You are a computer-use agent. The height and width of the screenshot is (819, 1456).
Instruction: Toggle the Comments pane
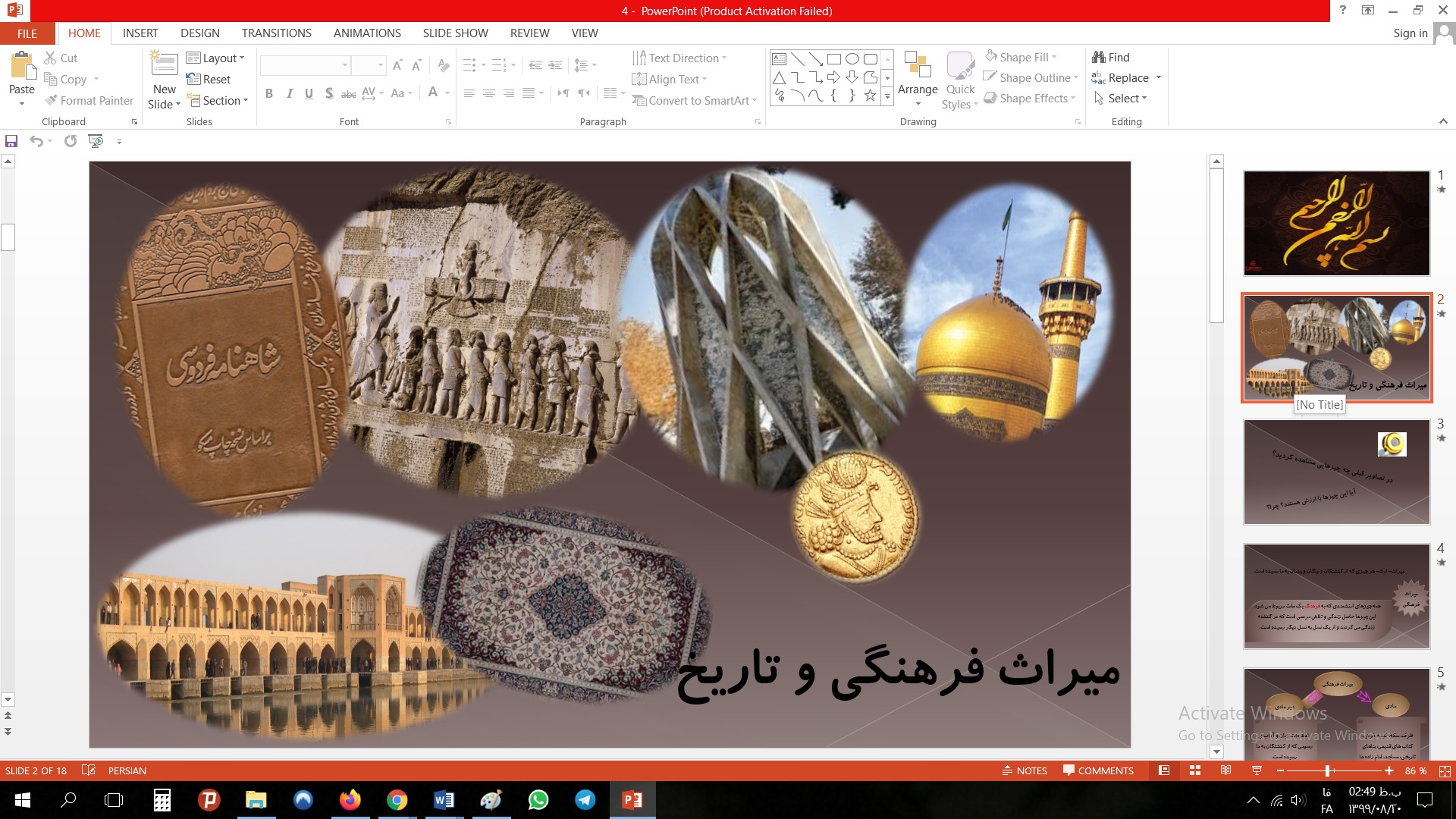pos(1098,770)
